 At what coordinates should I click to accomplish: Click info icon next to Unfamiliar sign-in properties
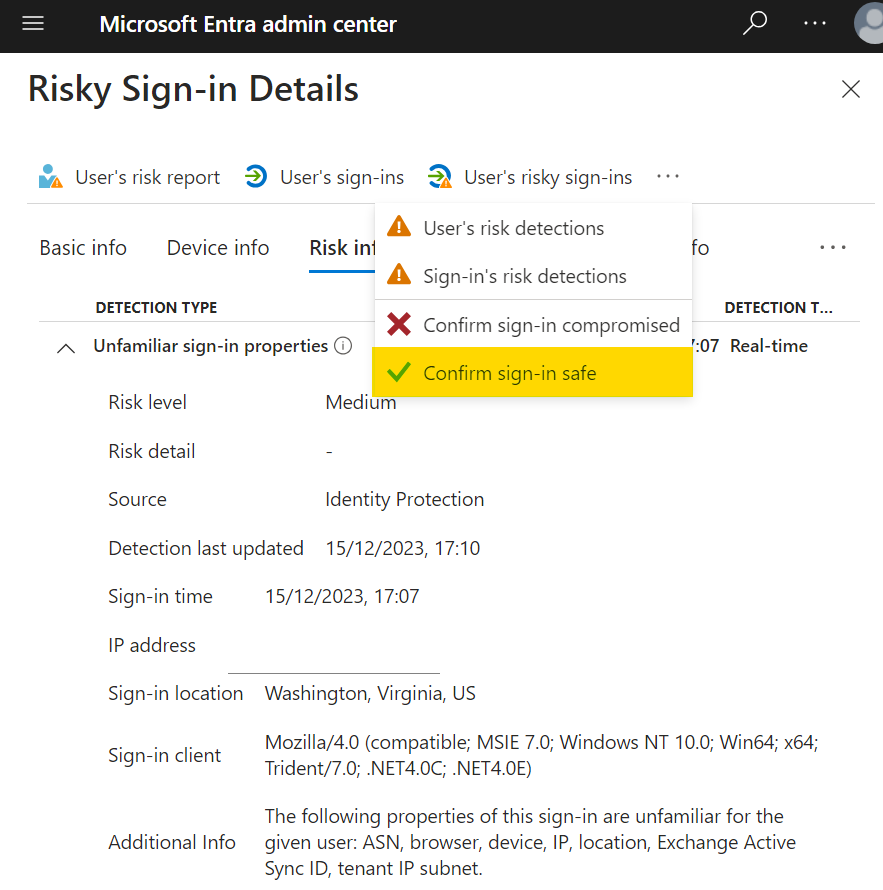pyautogui.click(x=343, y=345)
